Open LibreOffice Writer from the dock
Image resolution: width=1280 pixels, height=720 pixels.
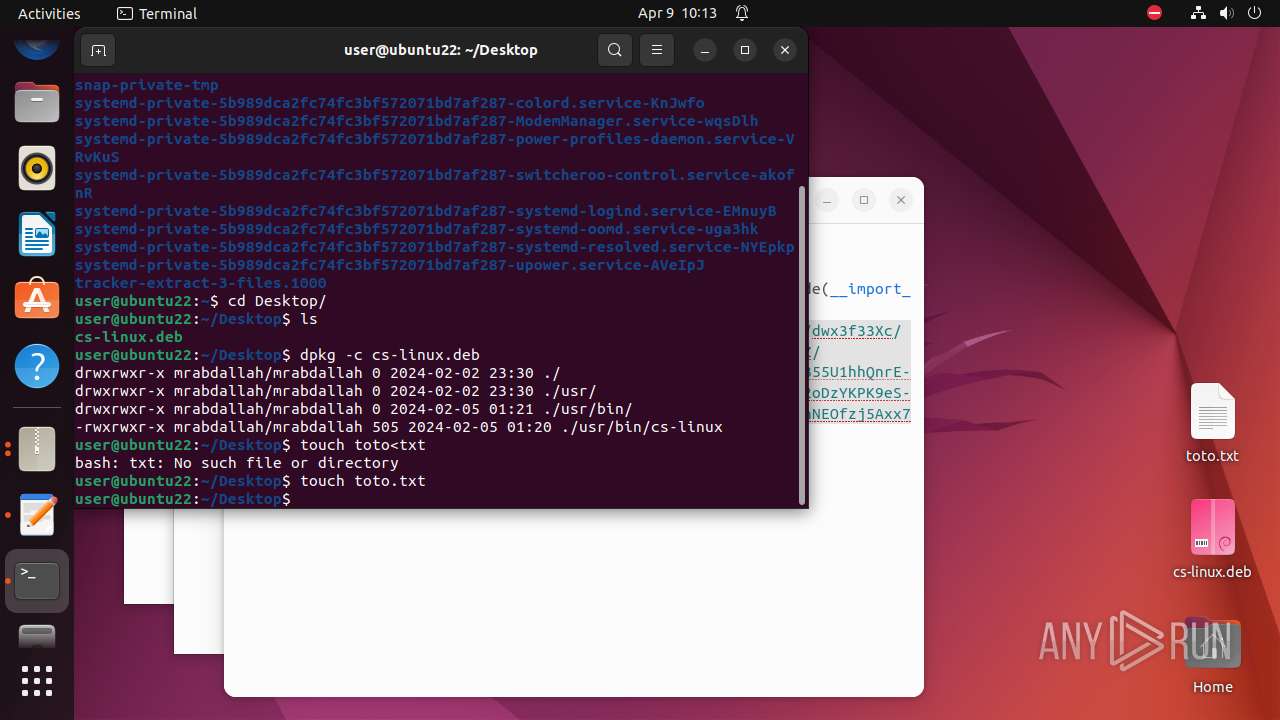point(37,234)
